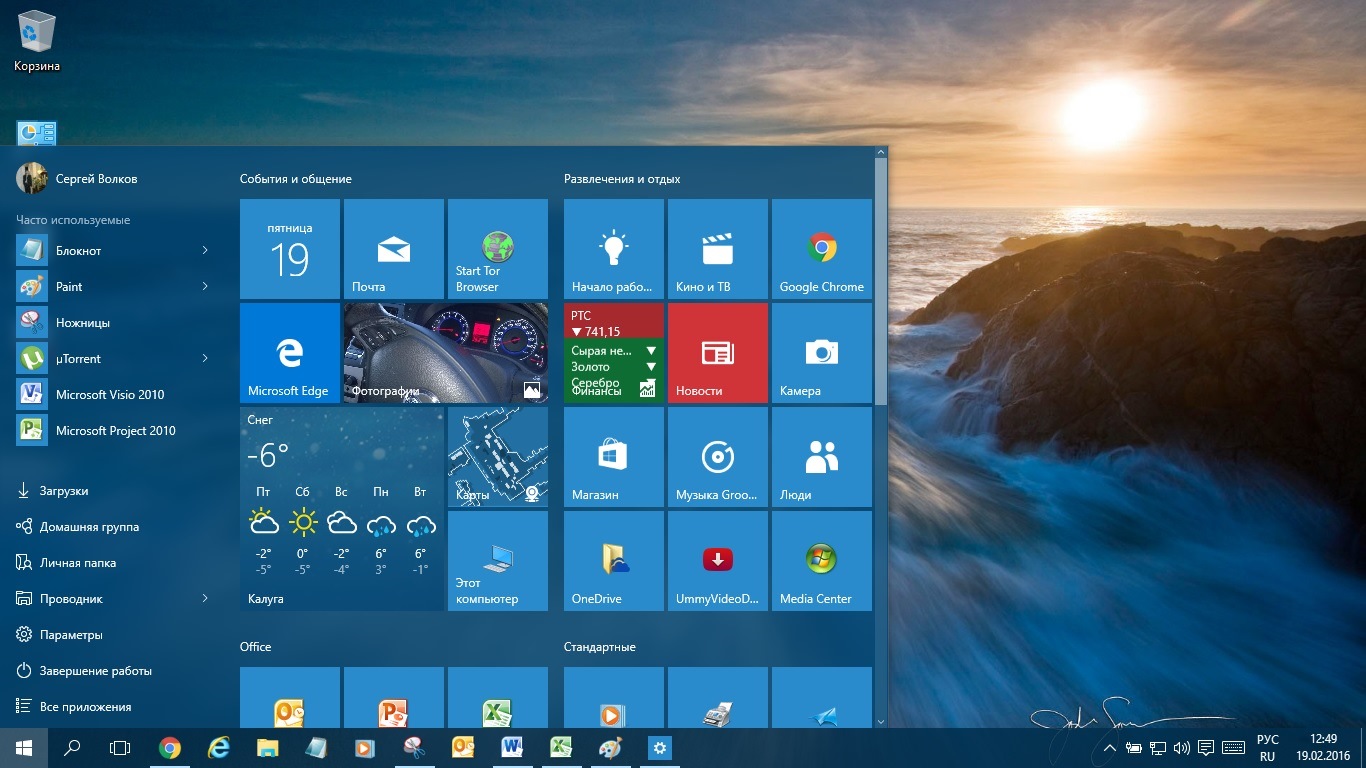Show hidden system tray icons
1366x768 pixels.
click(x=1109, y=748)
